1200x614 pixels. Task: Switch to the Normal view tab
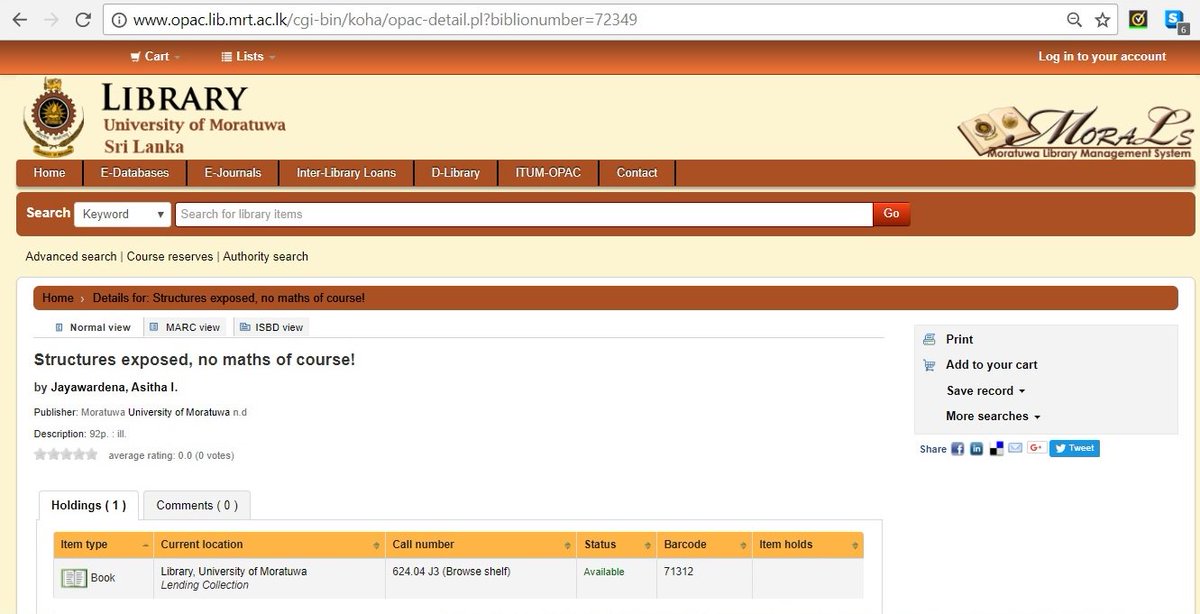pos(92,327)
